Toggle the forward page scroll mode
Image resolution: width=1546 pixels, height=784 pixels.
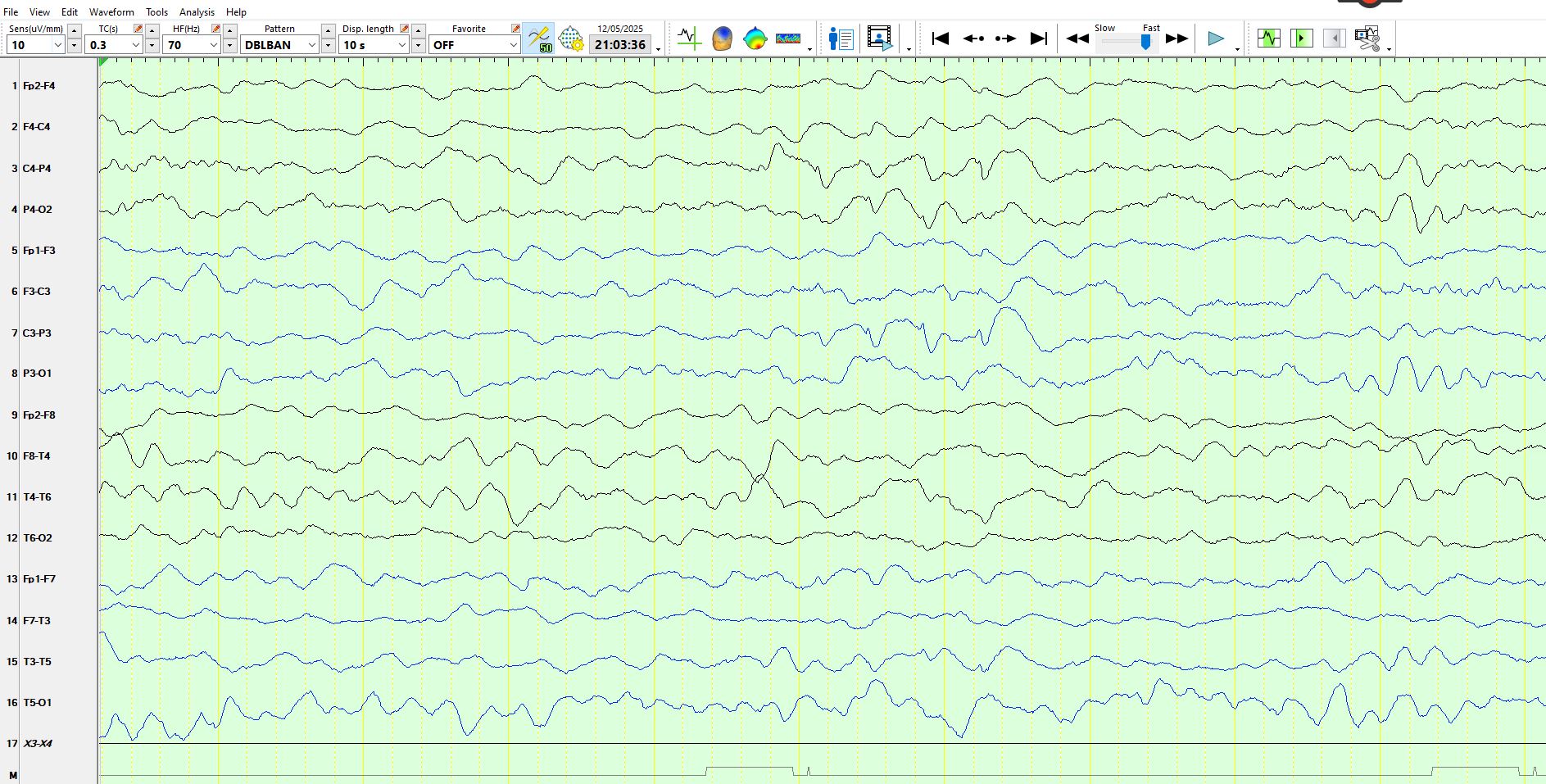[1301, 39]
